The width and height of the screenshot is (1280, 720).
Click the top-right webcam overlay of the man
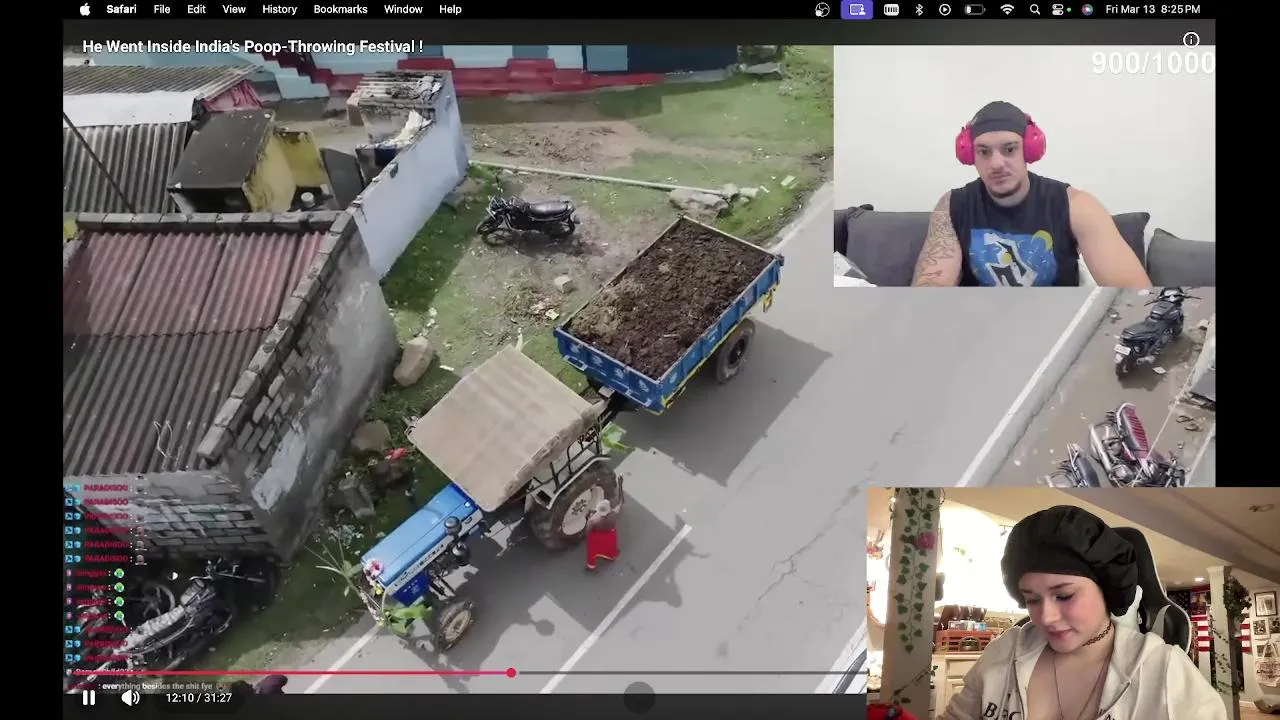point(1024,166)
